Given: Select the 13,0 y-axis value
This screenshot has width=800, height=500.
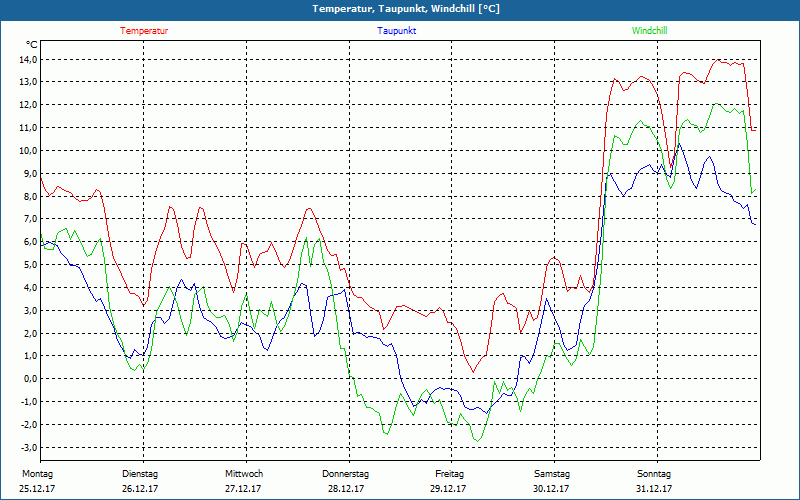Looking at the screenshot, I should coord(28,82).
